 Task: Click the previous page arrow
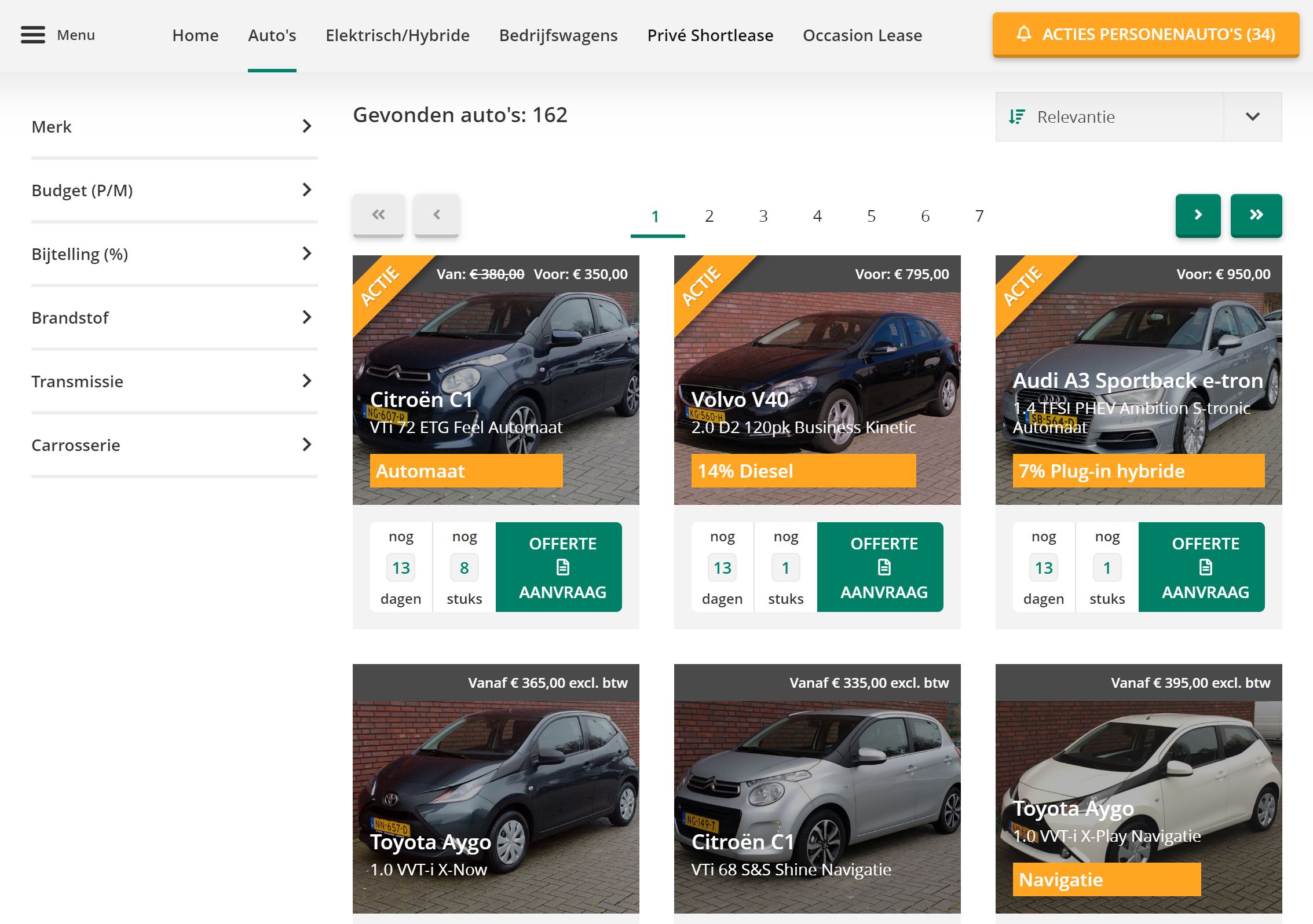(x=436, y=215)
